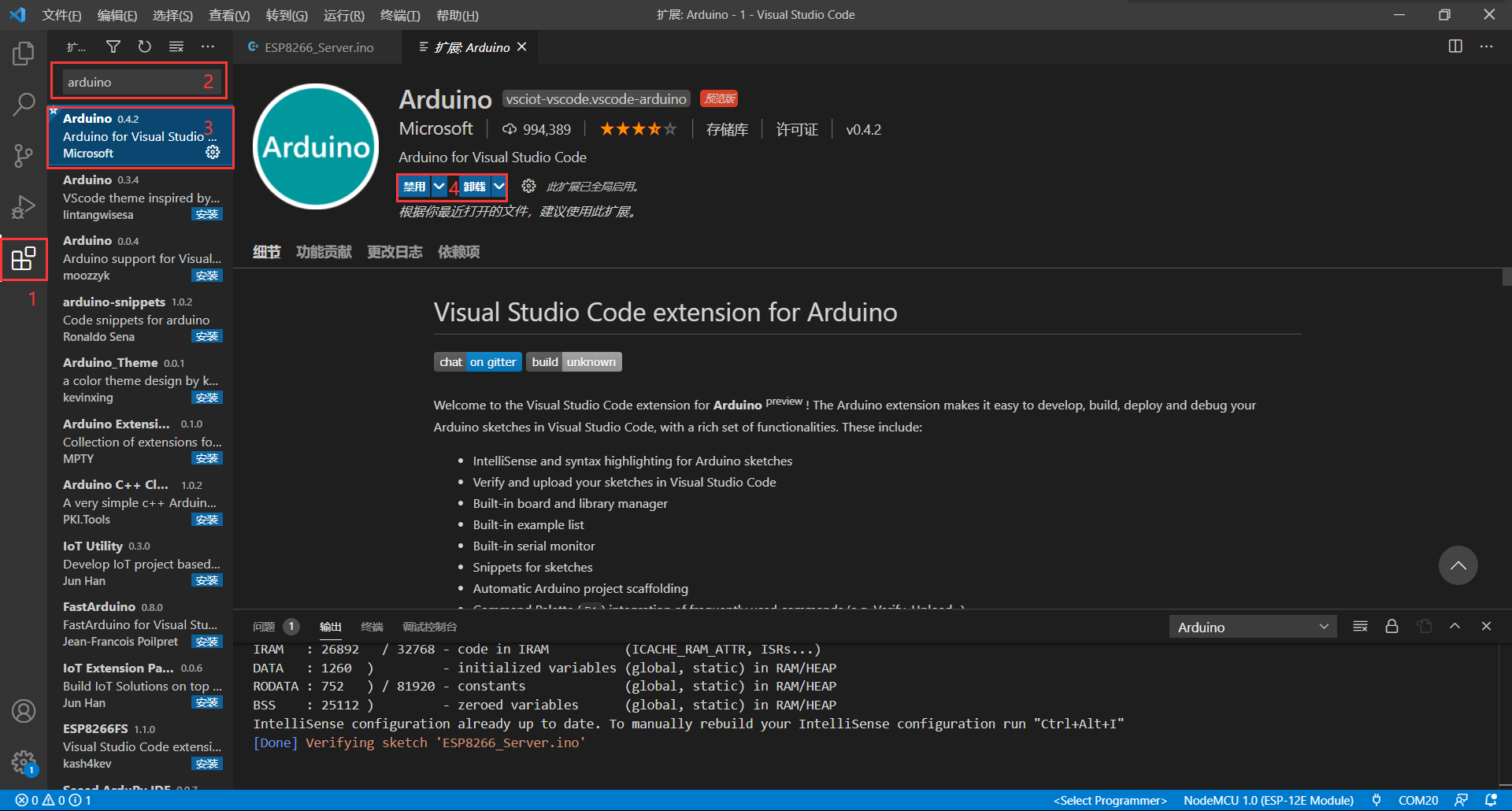
Task: Install the arduino-snippets extension
Action: [x=206, y=336]
